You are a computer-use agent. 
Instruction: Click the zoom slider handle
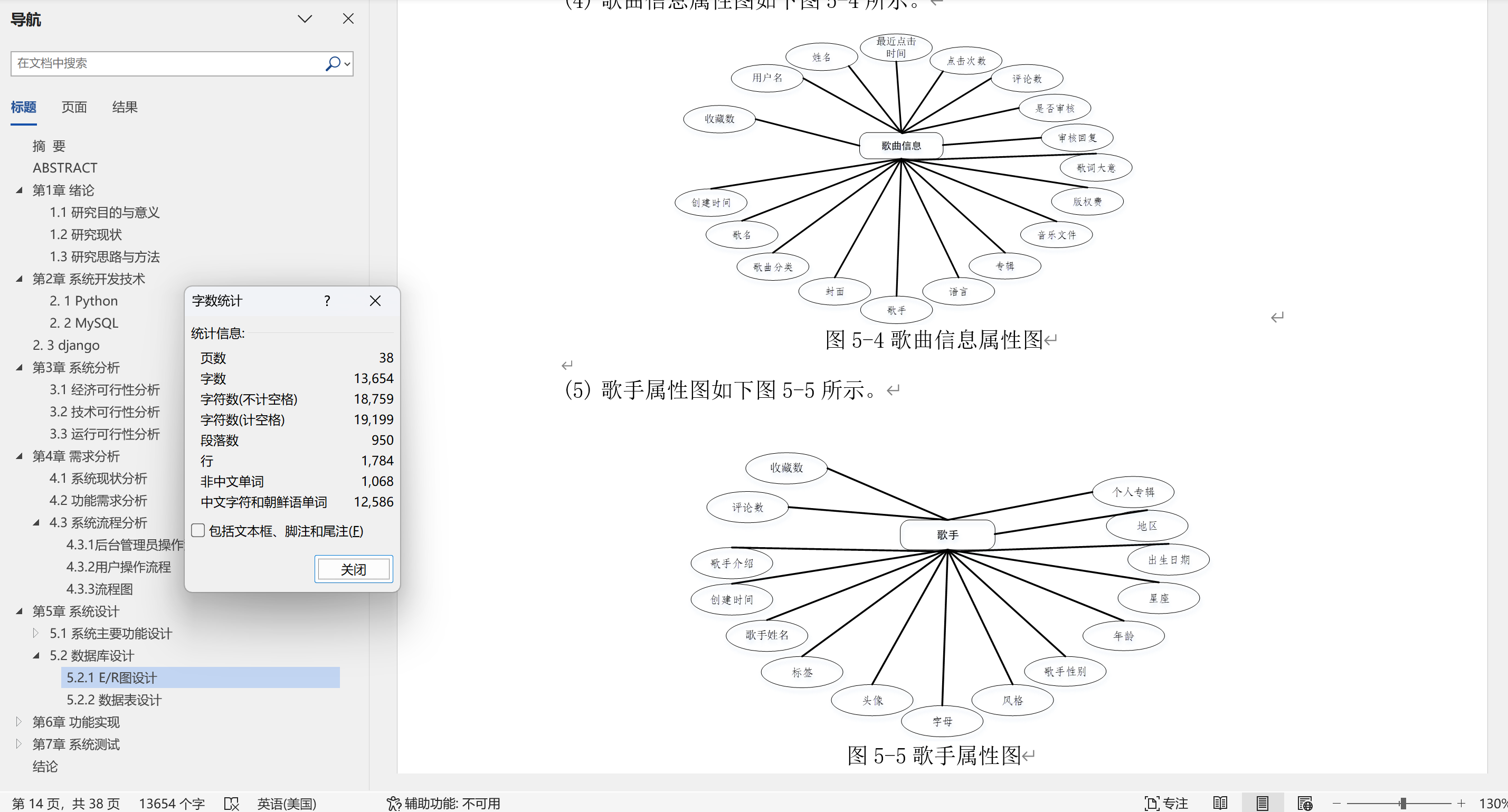point(1403,803)
